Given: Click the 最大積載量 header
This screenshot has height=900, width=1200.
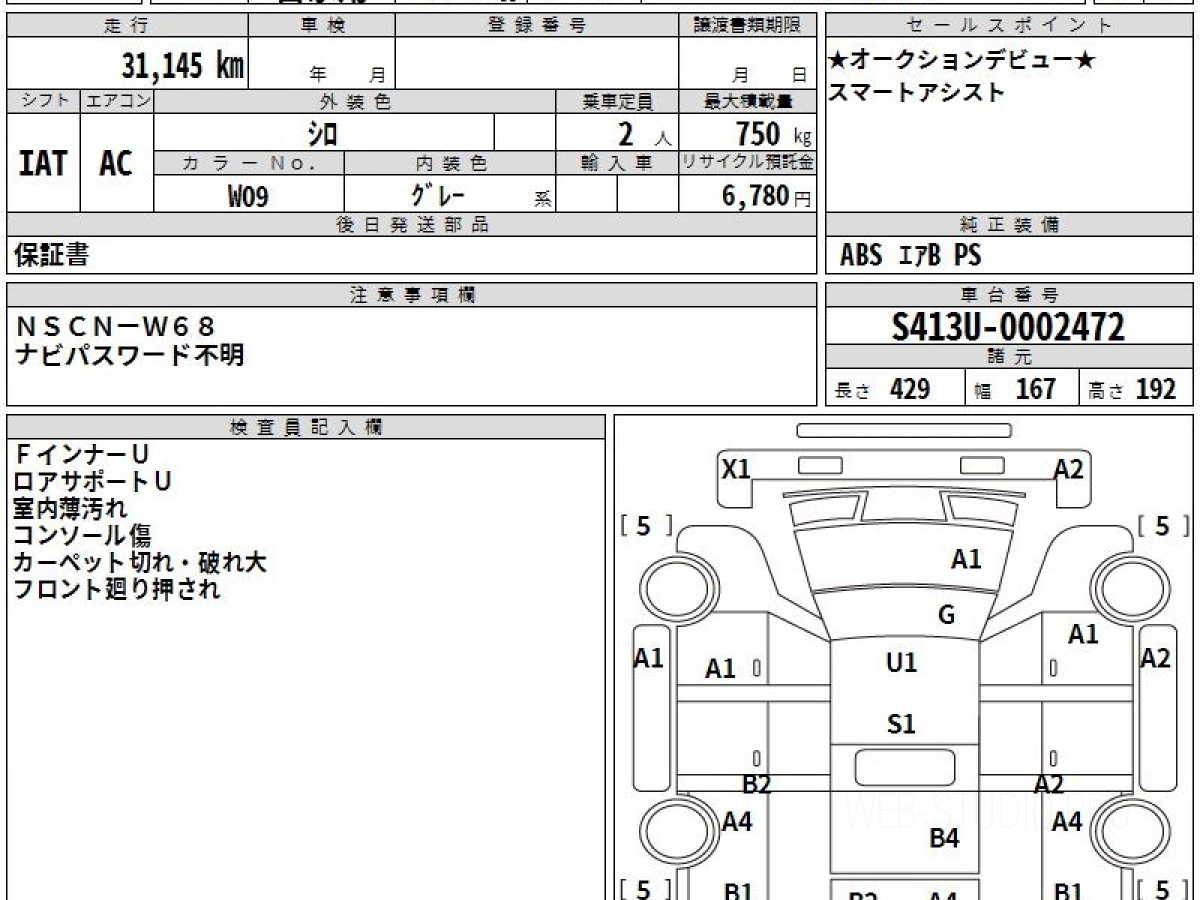Looking at the screenshot, I should click(x=748, y=101).
